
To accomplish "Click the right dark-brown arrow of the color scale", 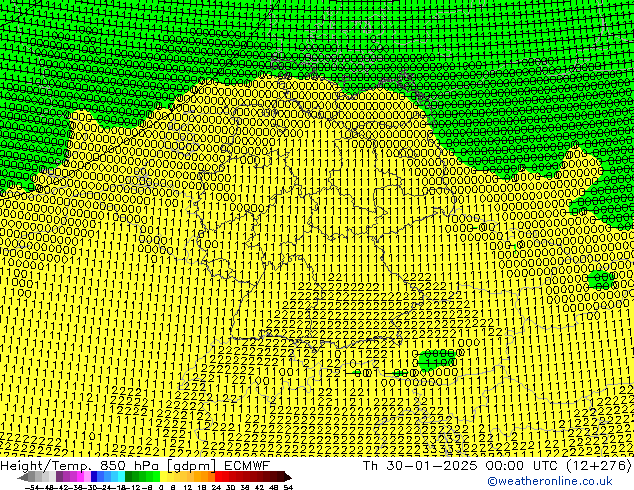I will pos(288,477).
